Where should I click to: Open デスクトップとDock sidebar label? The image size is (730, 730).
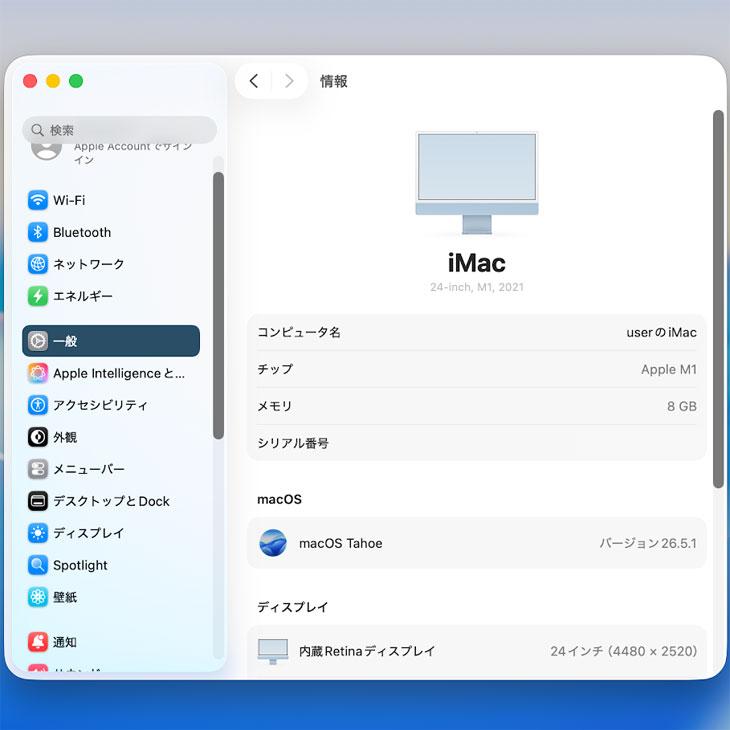click(x=111, y=501)
